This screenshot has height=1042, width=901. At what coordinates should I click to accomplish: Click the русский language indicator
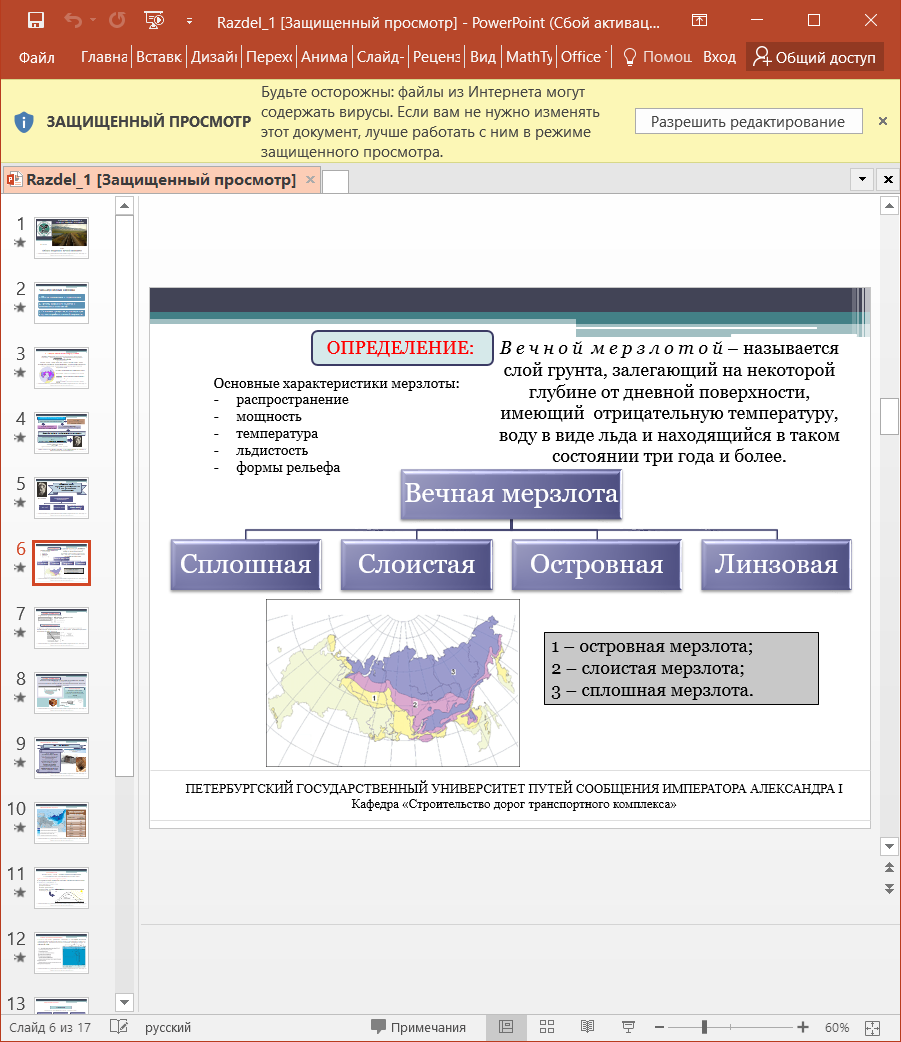click(x=168, y=1027)
